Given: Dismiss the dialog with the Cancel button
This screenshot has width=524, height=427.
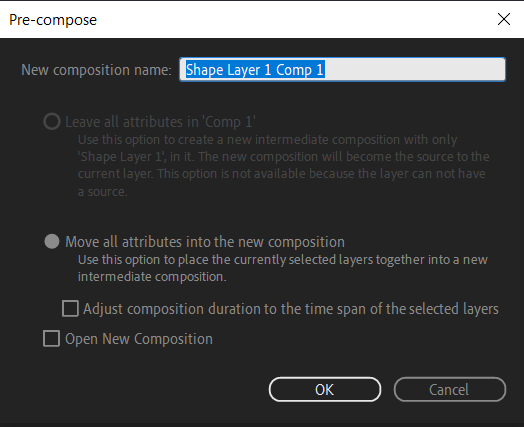Looking at the screenshot, I should [x=450, y=390].
